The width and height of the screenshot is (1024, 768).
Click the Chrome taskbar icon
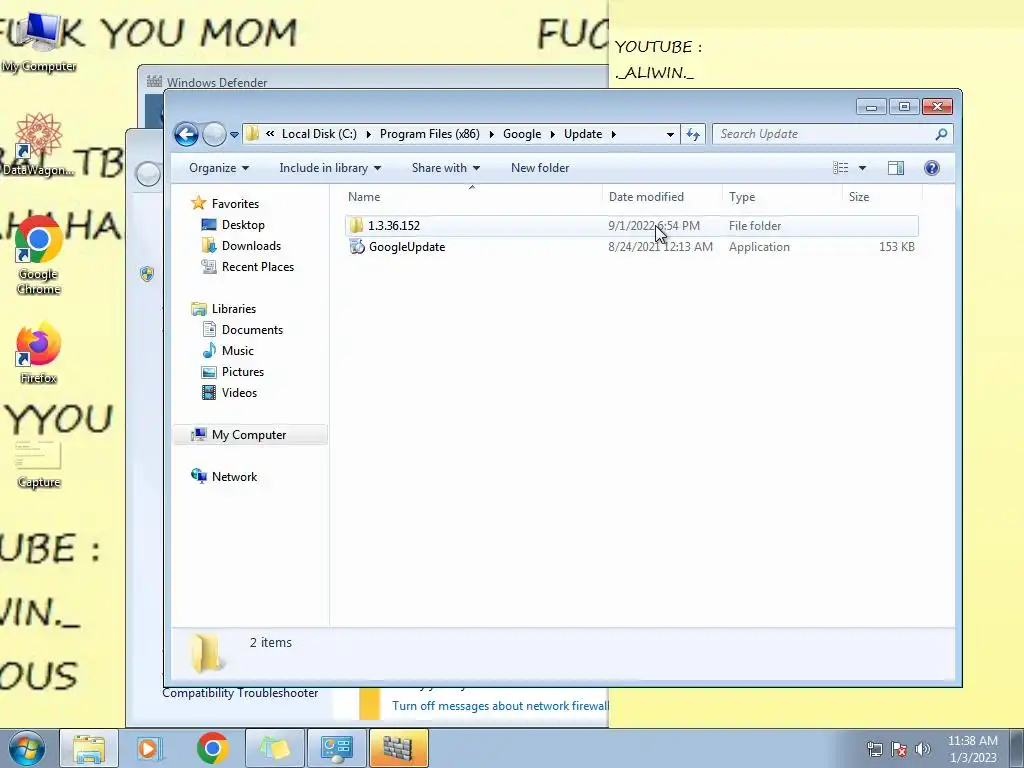coord(212,748)
